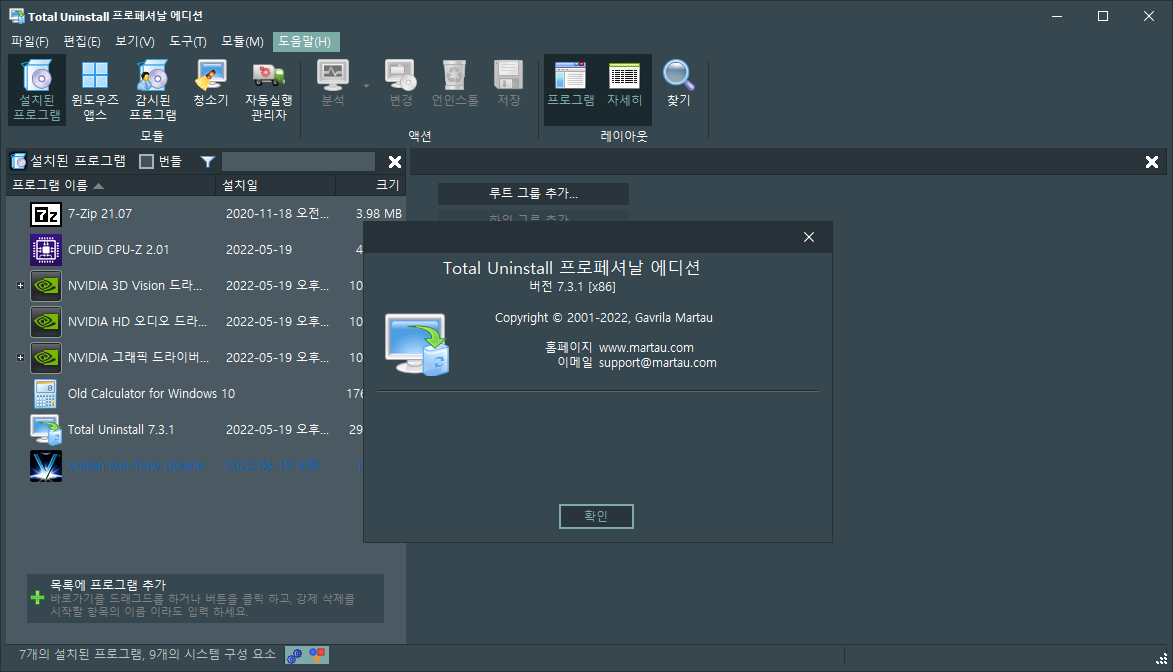Click 7-Zip install date 2020-11-18
Image resolution: width=1173 pixels, height=672 pixels.
277,214
